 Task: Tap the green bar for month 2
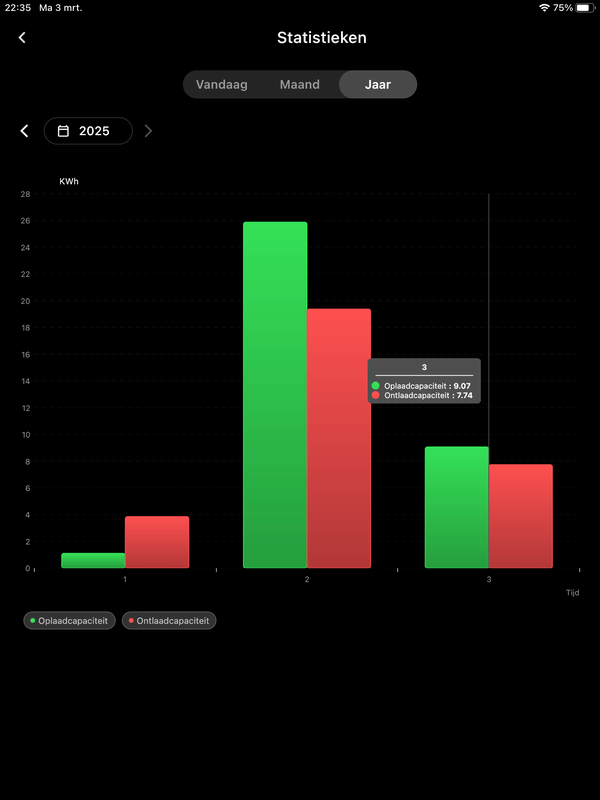tap(275, 395)
